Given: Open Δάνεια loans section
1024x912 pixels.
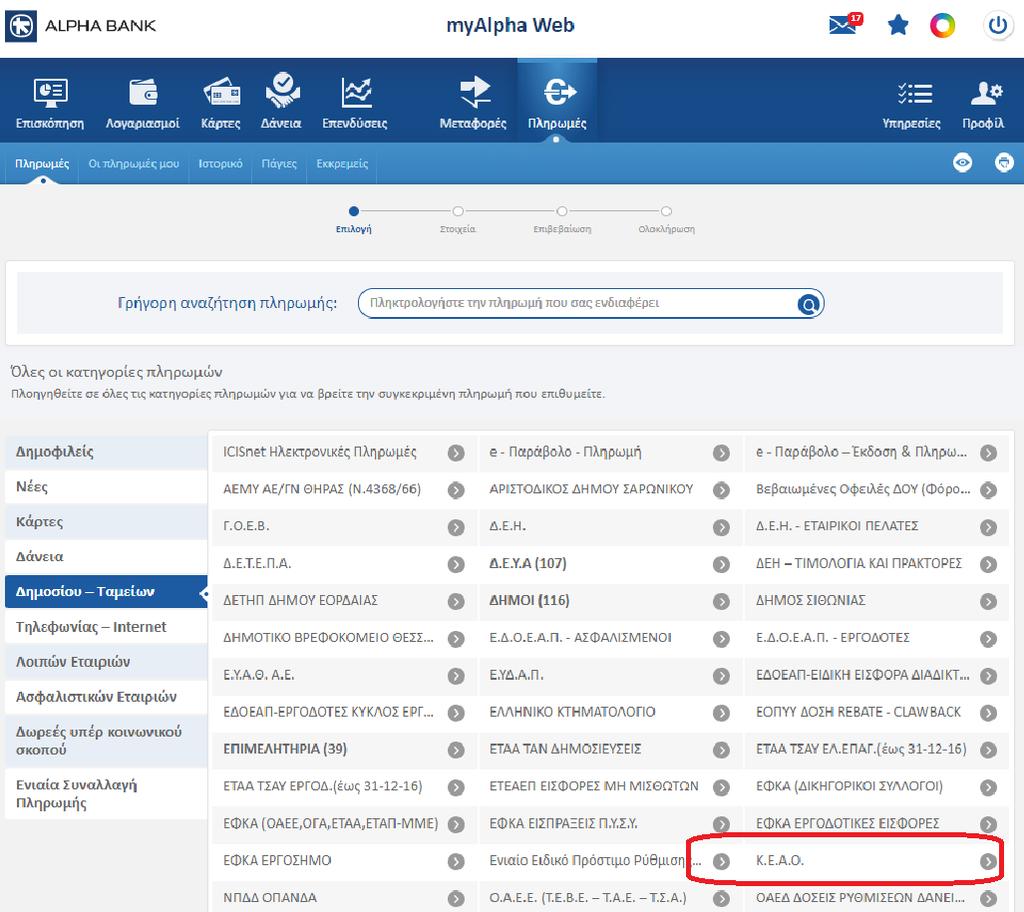Looking at the screenshot, I should pos(281,103).
